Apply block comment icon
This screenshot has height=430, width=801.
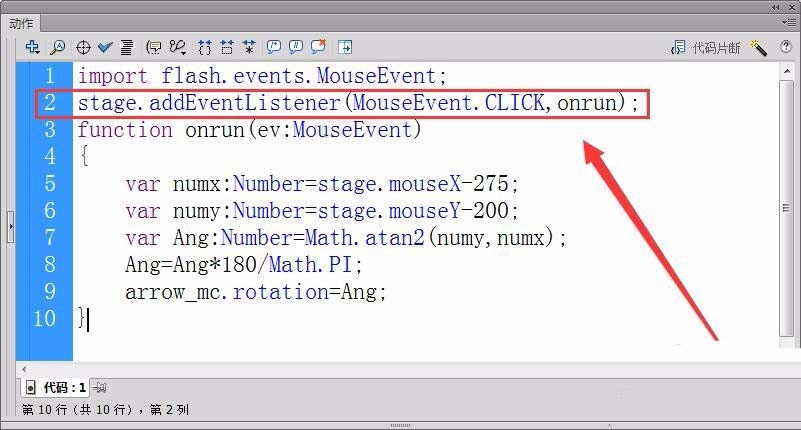[x=274, y=47]
